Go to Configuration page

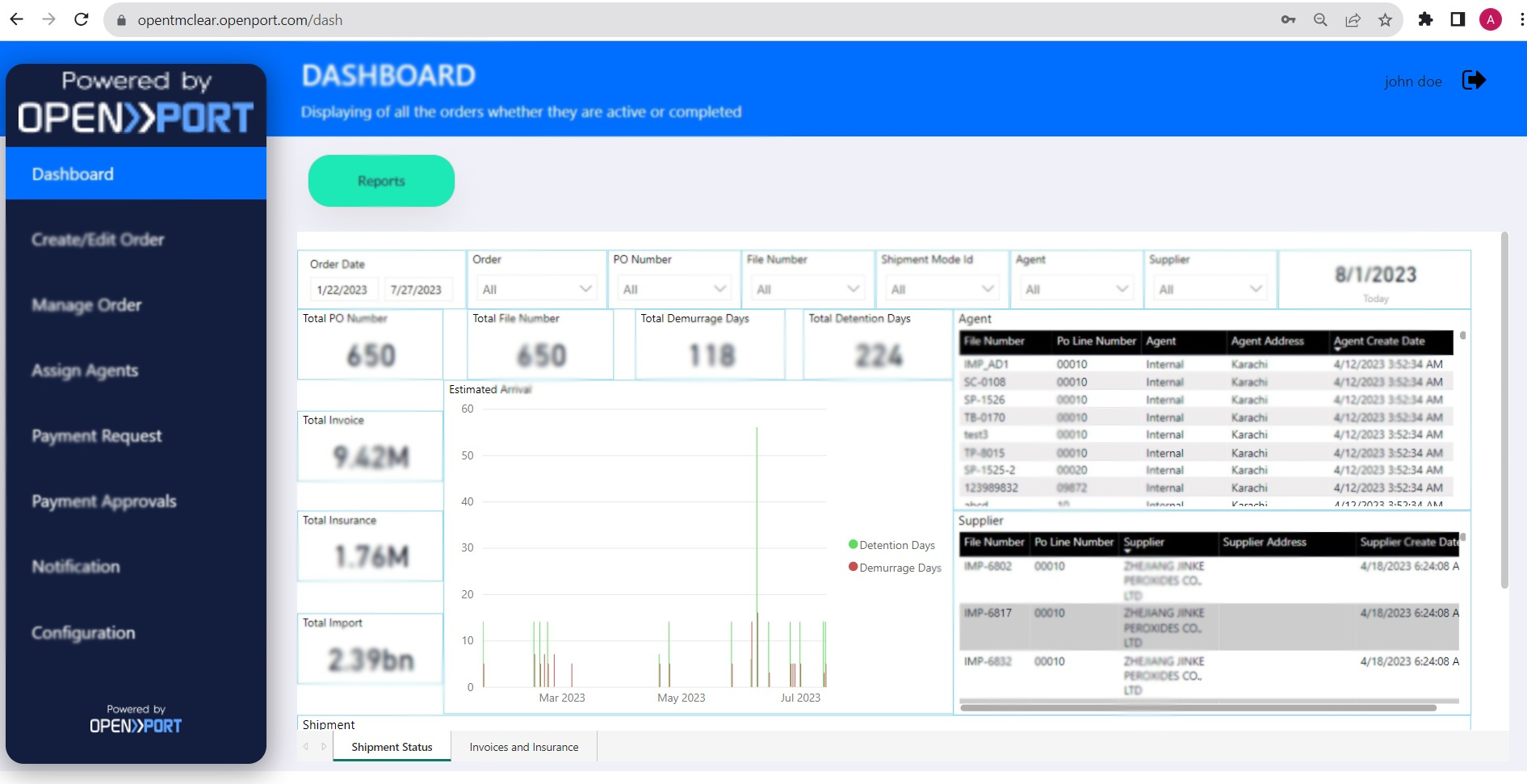coord(83,633)
